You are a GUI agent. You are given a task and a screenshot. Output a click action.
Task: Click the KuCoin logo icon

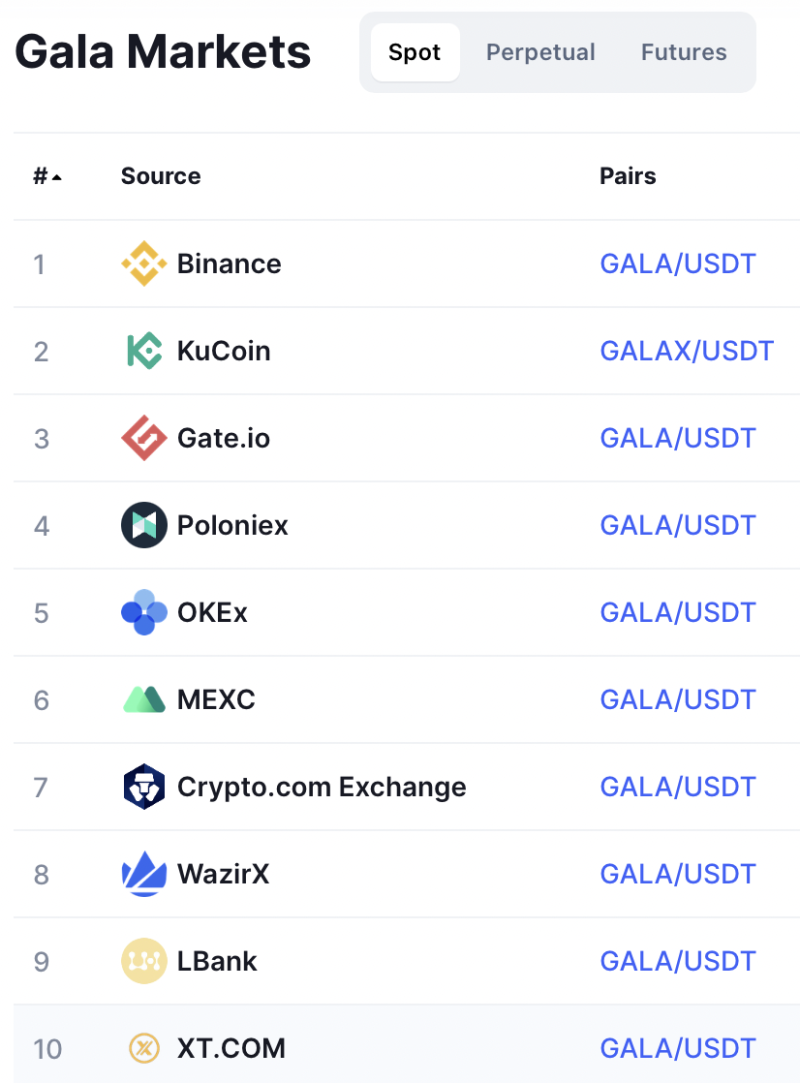point(144,351)
